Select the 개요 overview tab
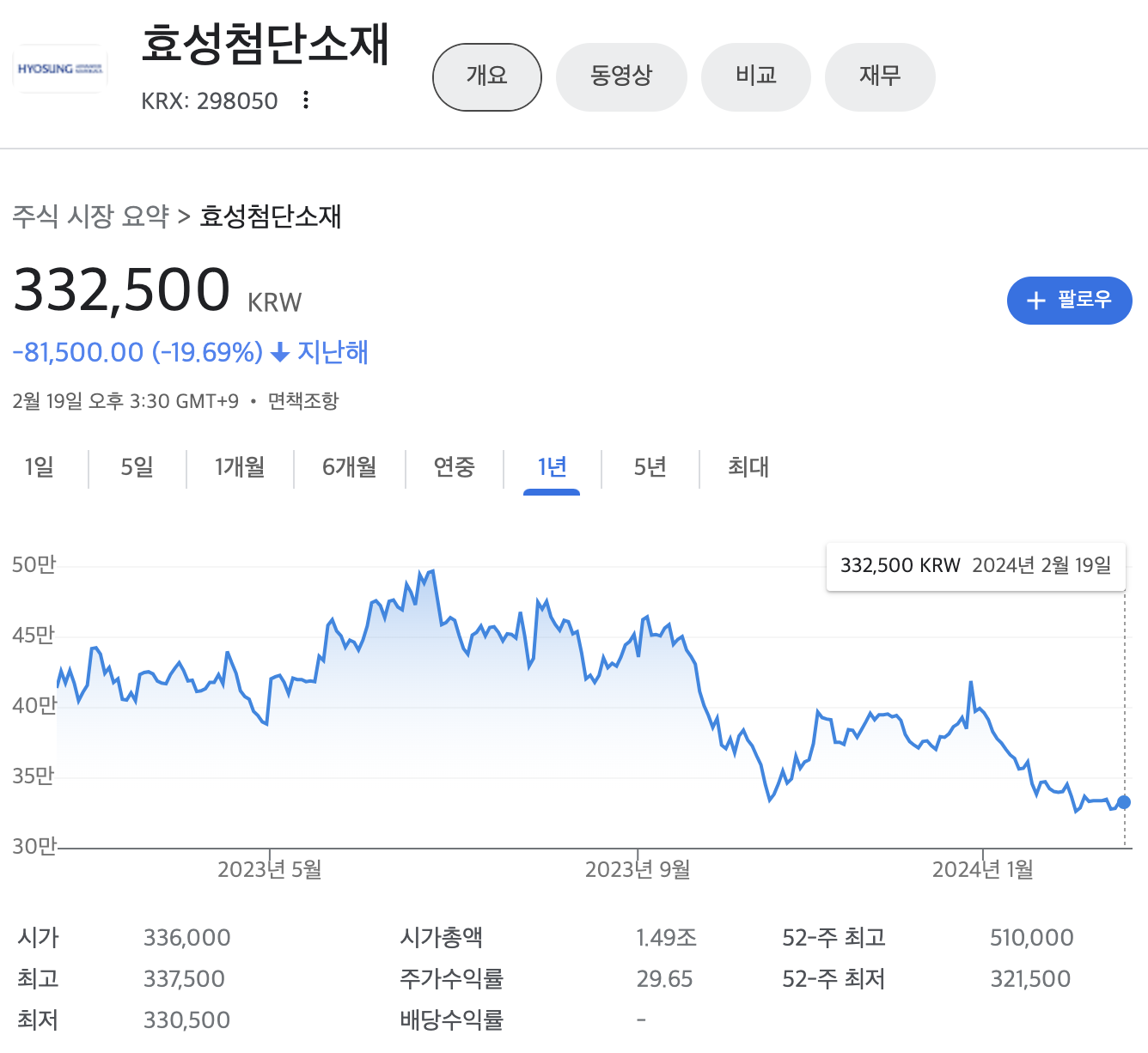Image resolution: width=1148 pixels, height=1053 pixels. tap(487, 77)
